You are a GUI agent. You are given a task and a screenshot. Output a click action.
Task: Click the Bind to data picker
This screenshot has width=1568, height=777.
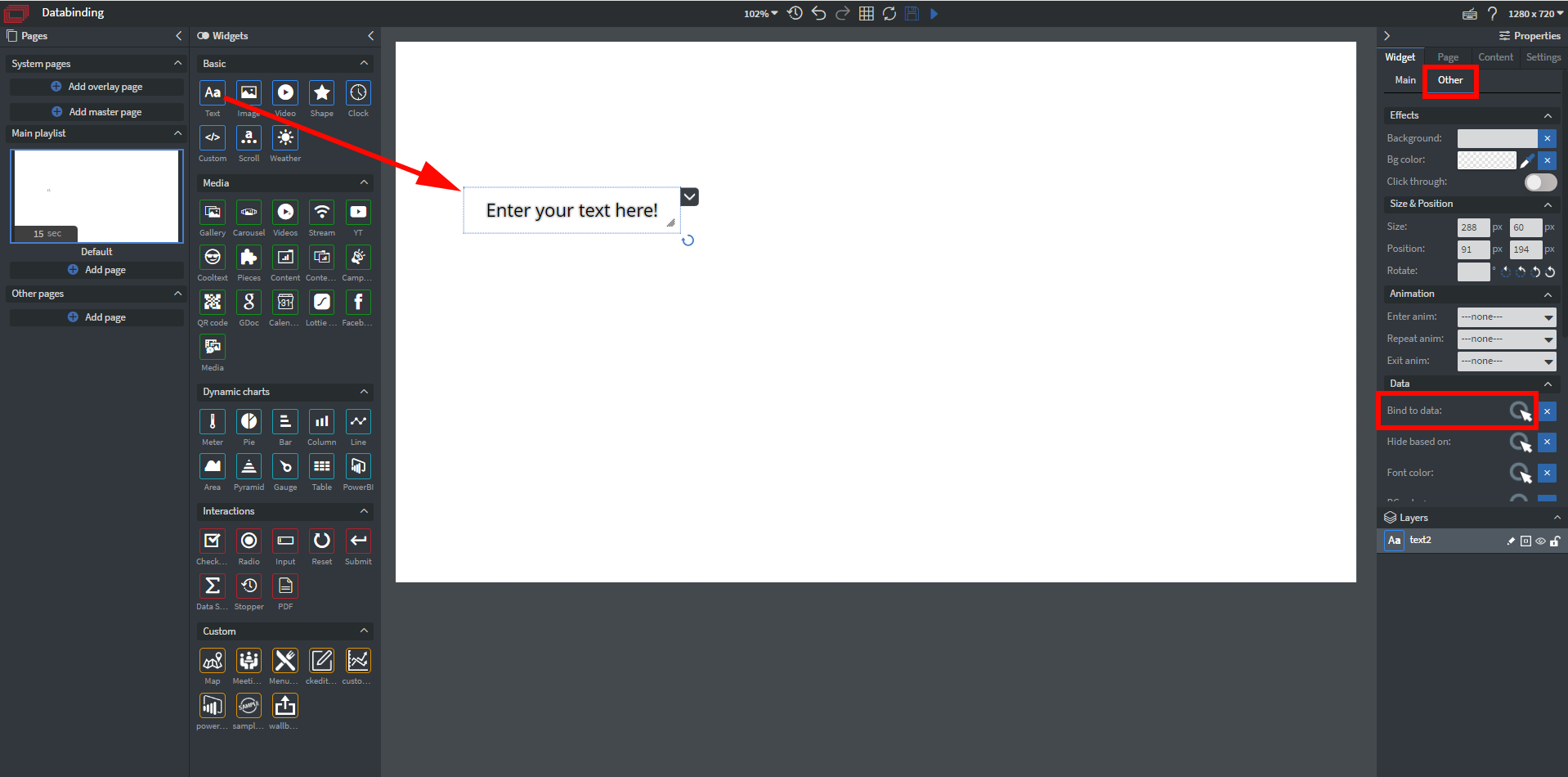pos(1521,411)
